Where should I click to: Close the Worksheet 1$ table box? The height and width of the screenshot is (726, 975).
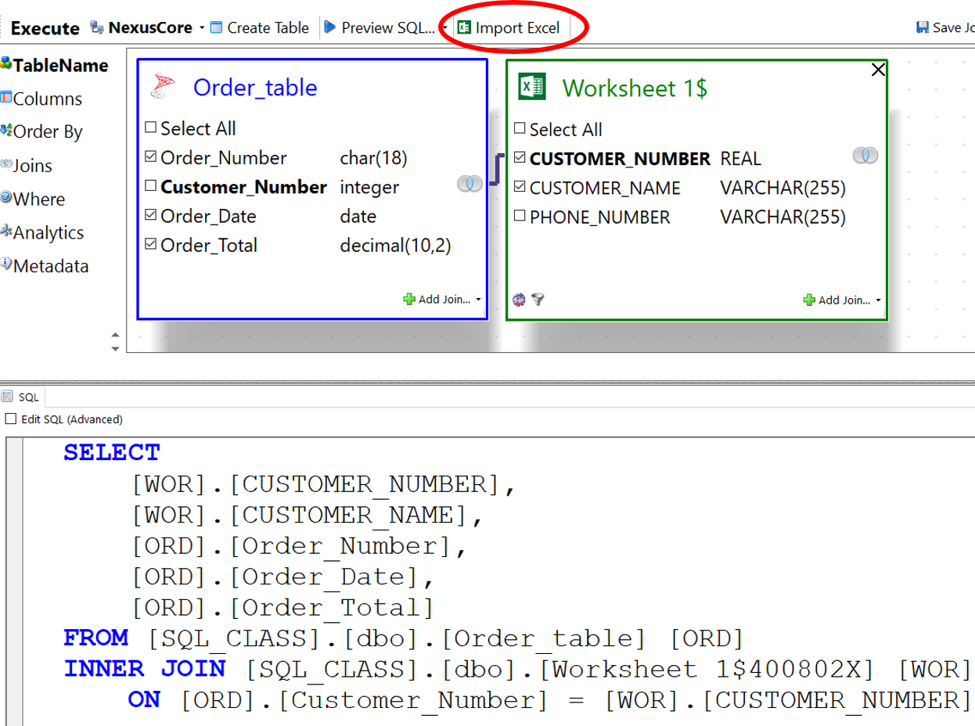pyautogui.click(x=877, y=69)
